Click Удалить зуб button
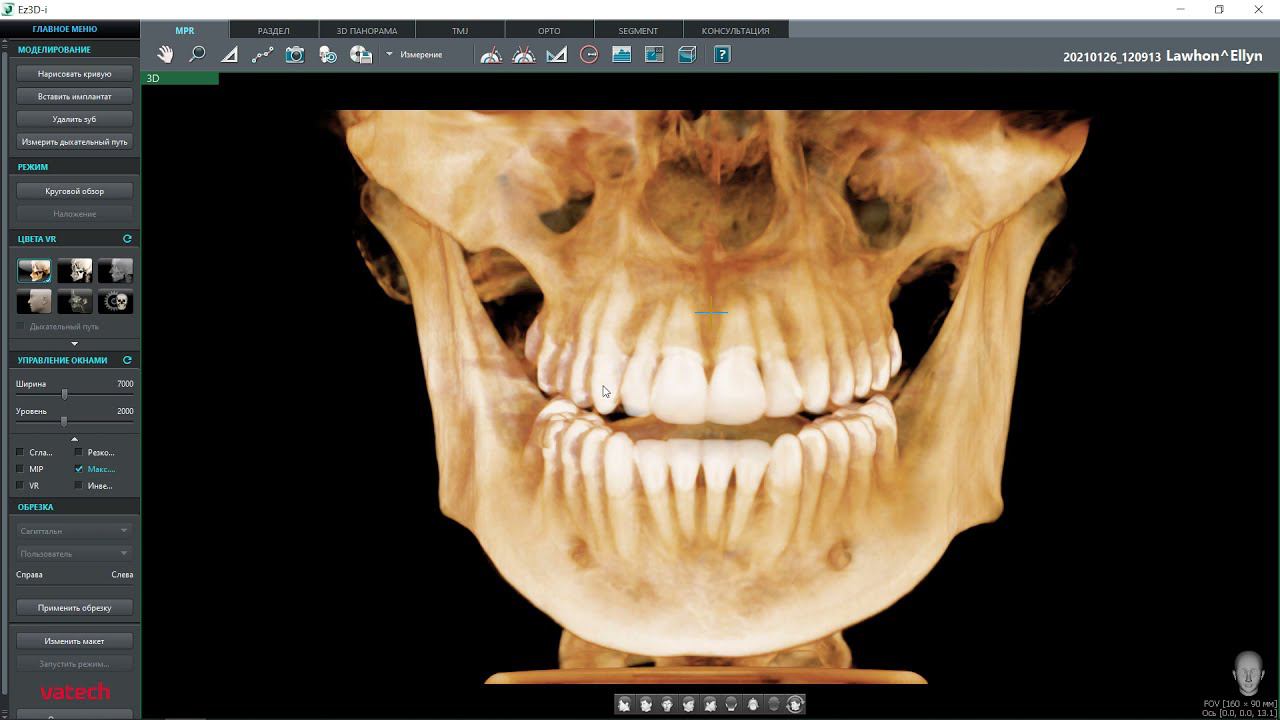The width and height of the screenshot is (1280, 720). click(75, 119)
